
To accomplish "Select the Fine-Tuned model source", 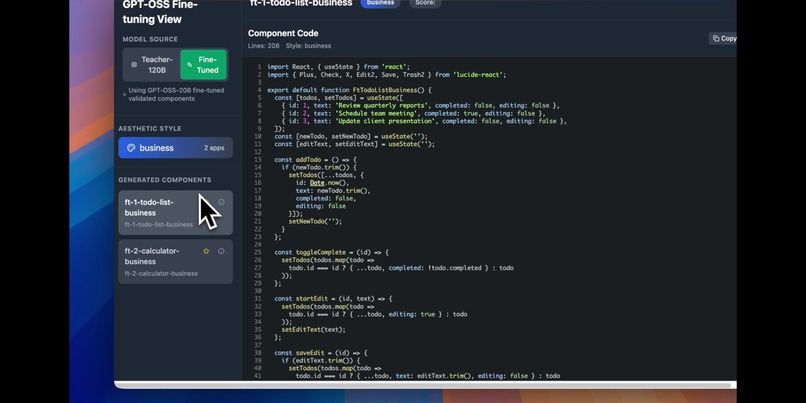I will pyautogui.click(x=204, y=65).
